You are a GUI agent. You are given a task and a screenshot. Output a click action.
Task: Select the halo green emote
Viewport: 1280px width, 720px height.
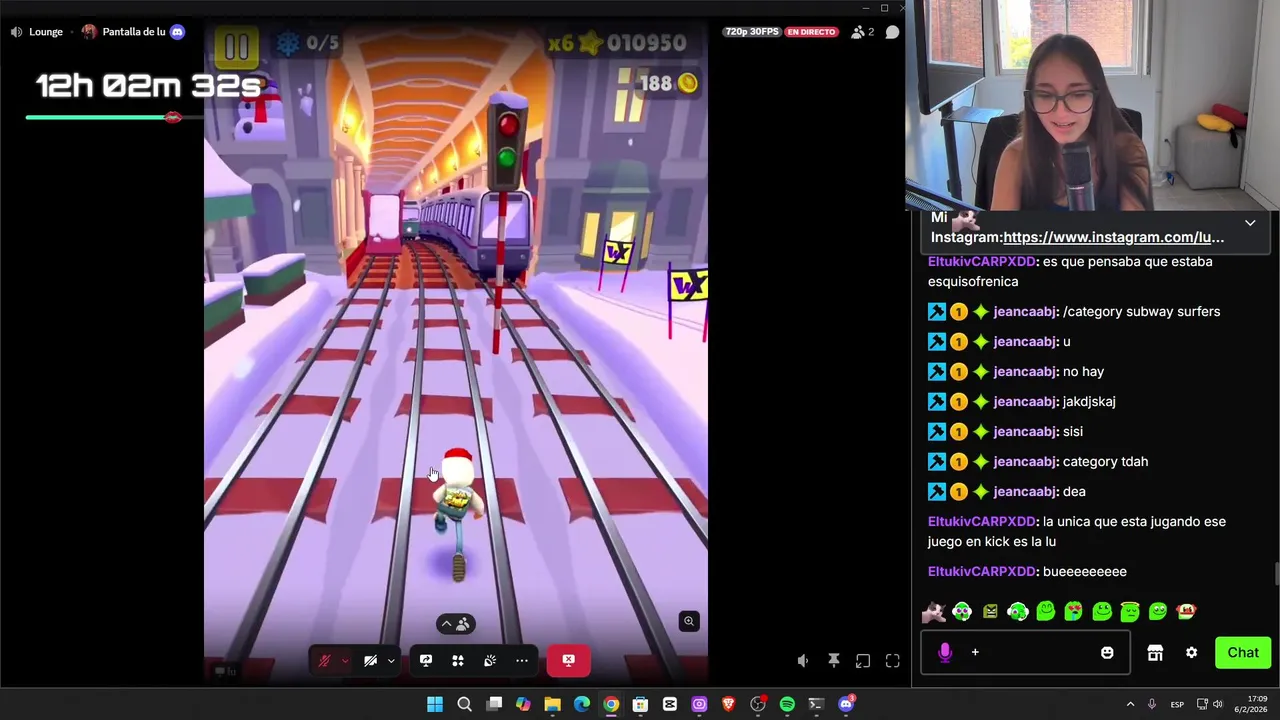click(x=1130, y=611)
